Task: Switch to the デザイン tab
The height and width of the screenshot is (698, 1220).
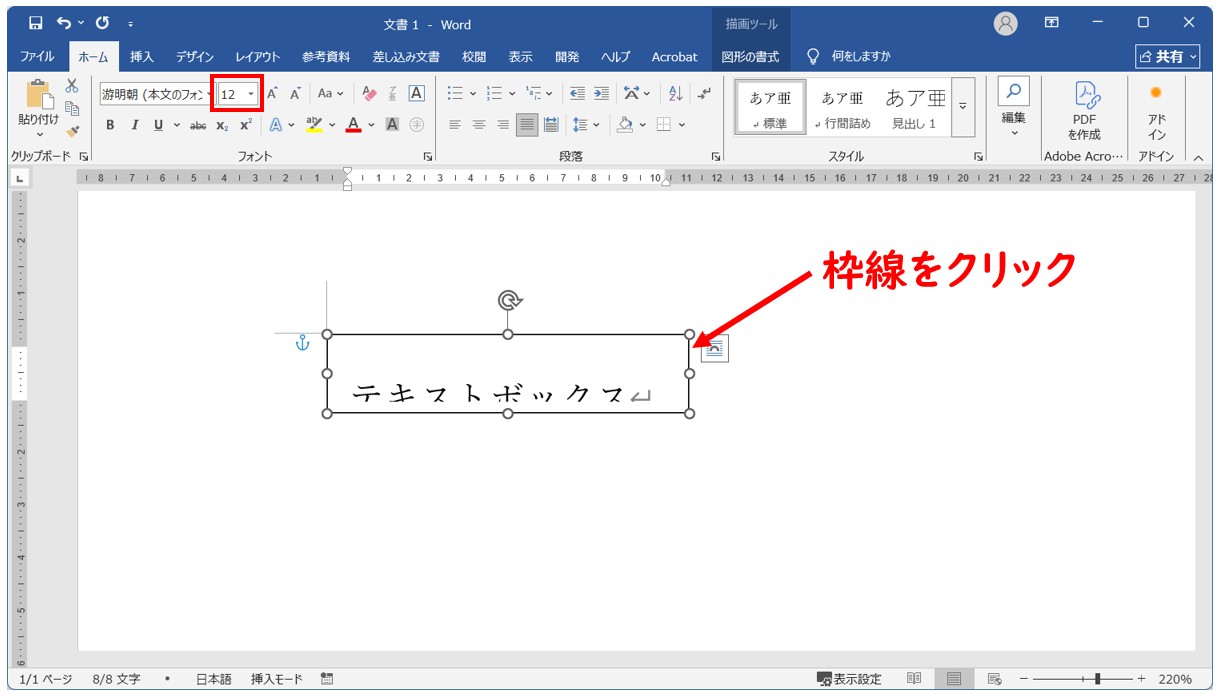Action: [195, 56]
